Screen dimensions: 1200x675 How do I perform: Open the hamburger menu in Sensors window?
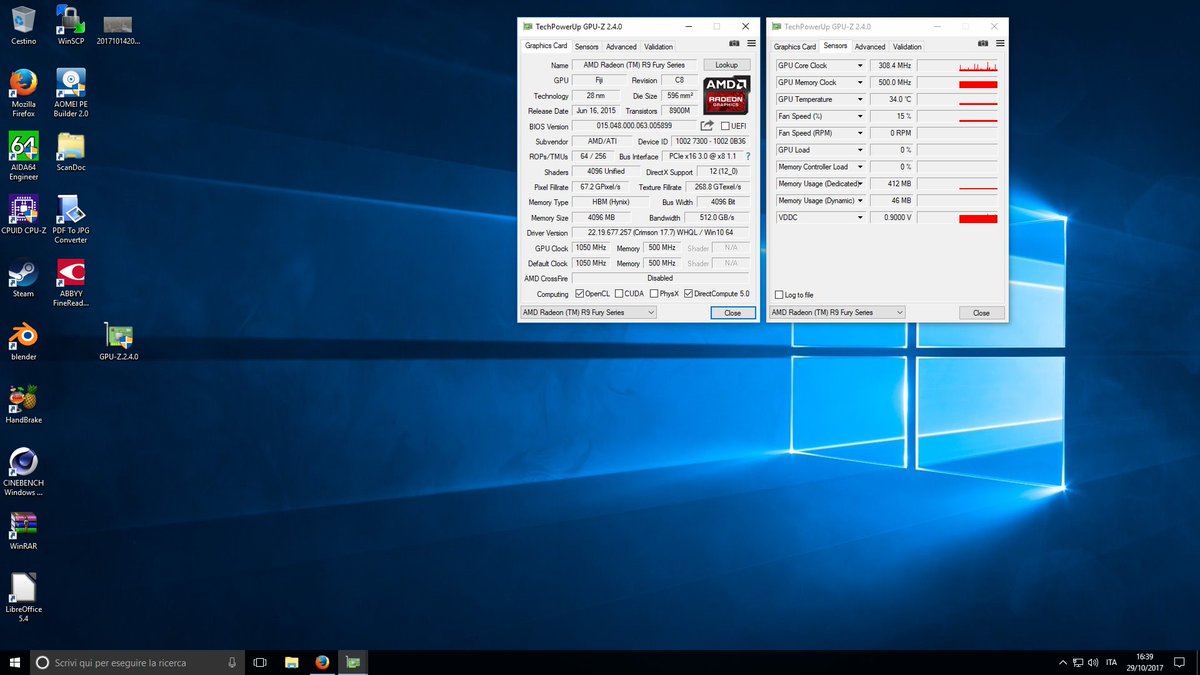[x=1000, y=44]
